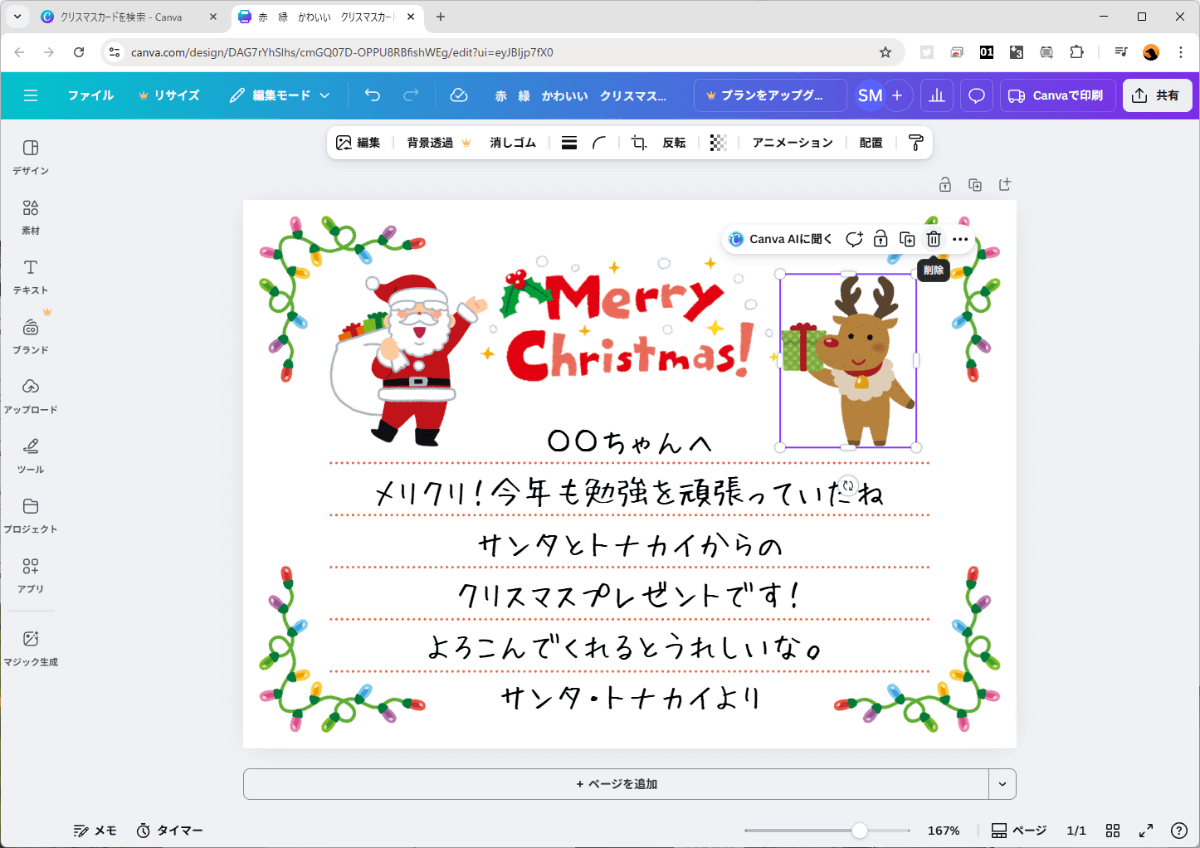Viewport: 1200px width, 848px height.
Task: Click the design title text field
Action: click(580, 95)
